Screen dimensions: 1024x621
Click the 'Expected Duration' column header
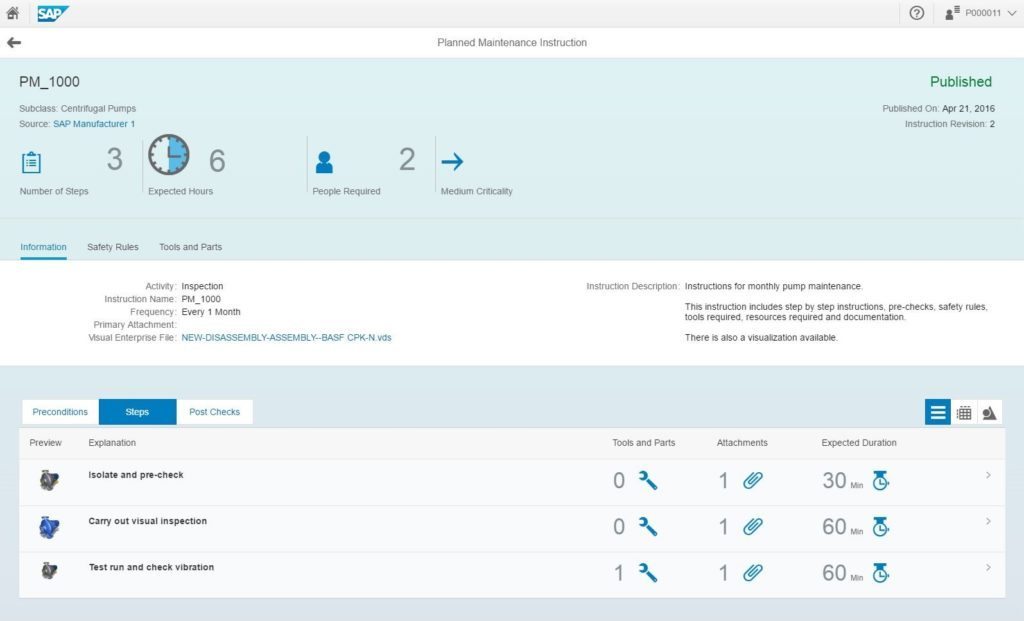click(859, 443)
